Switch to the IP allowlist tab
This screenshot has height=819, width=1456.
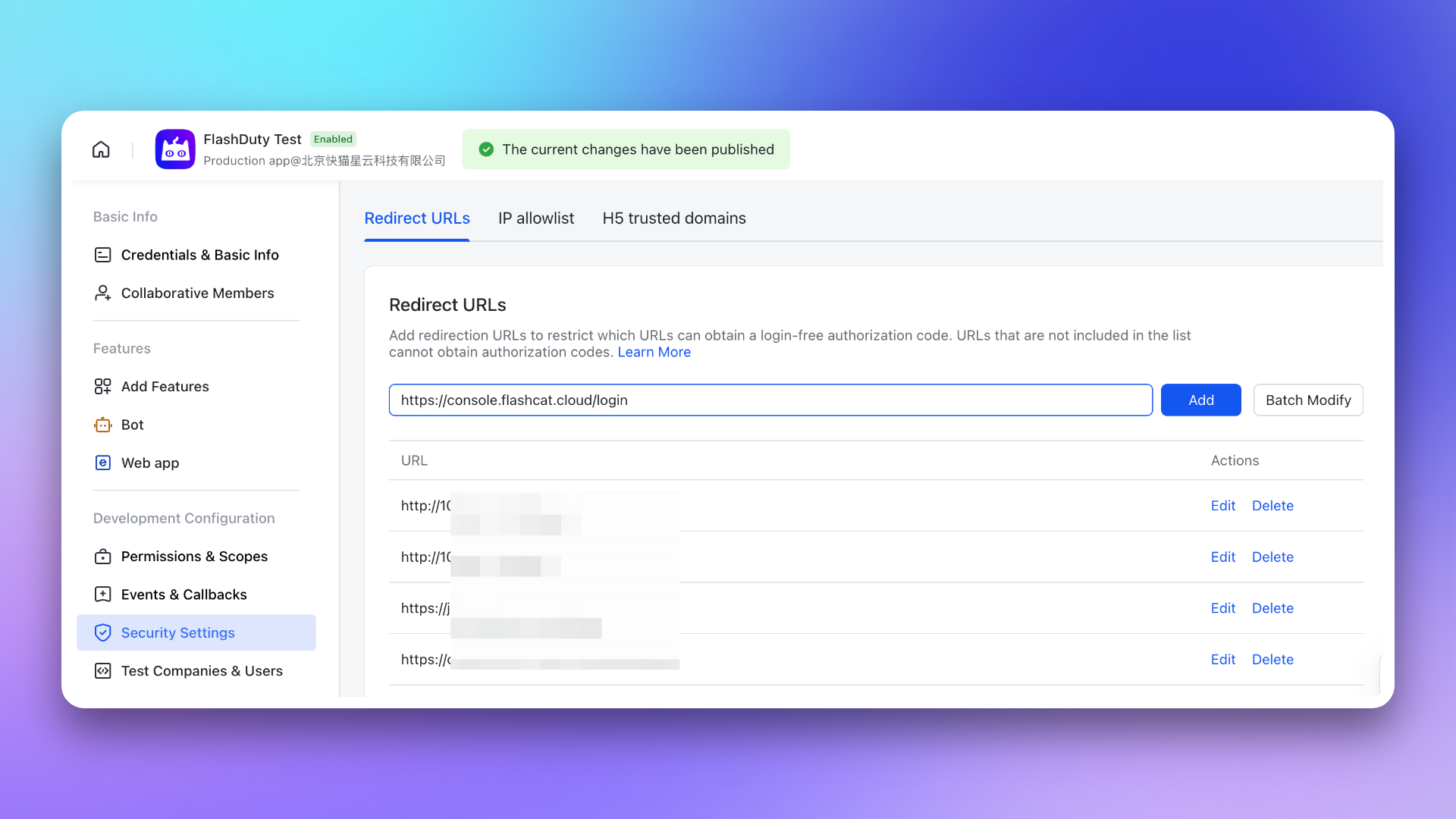click(x=536, y=218)
